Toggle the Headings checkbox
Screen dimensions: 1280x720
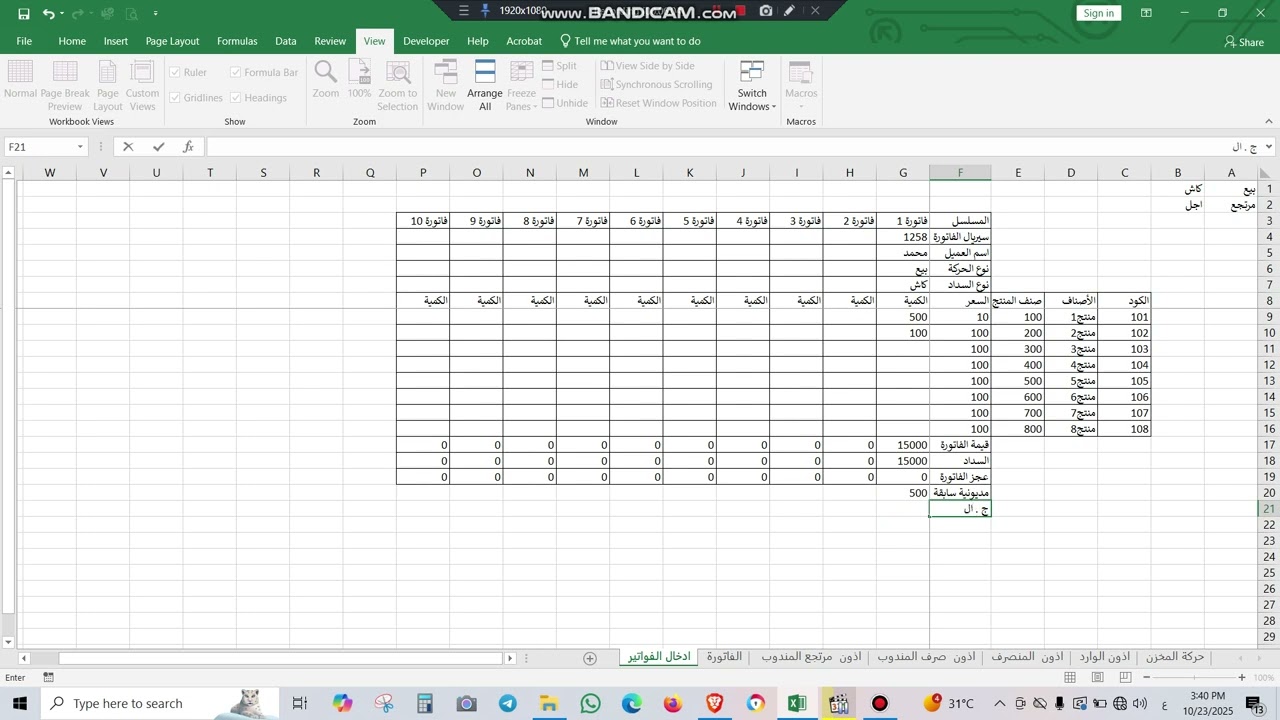click(x=236, y=97)
